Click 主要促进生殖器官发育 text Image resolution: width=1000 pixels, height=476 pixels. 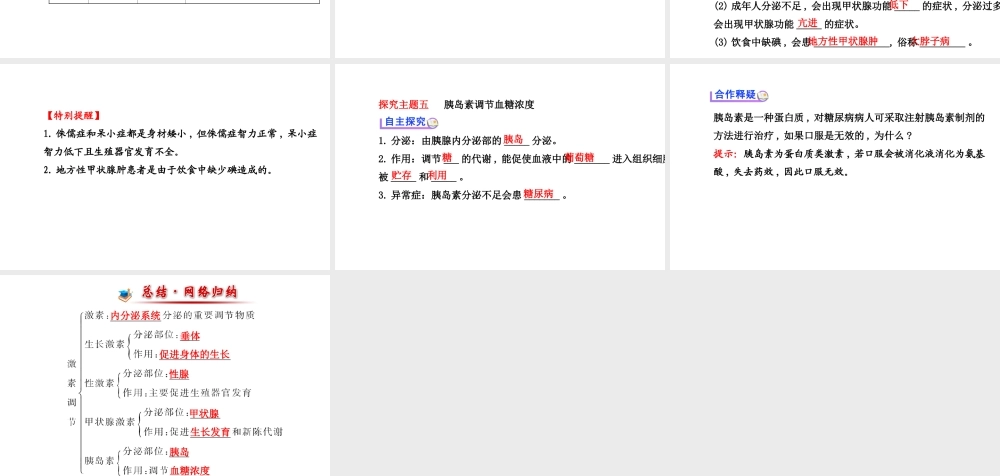(201, 392)
